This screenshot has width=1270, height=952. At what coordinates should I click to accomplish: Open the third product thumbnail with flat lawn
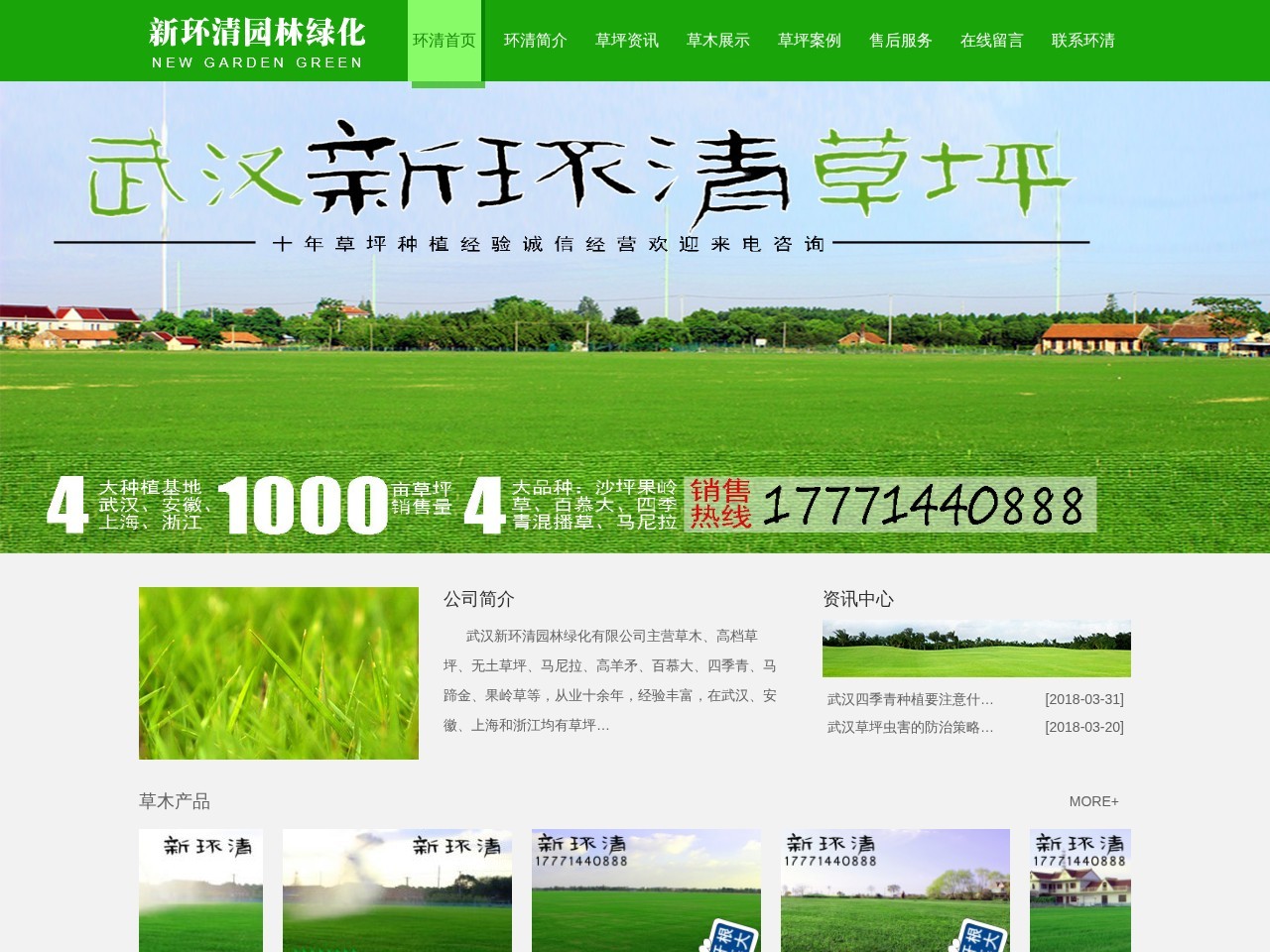tap(646, 891)
